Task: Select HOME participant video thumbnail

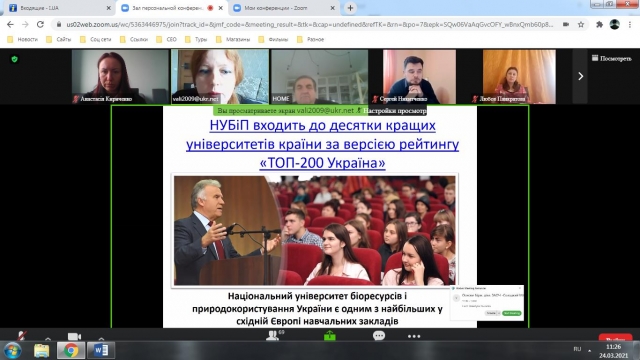Action: coord(320,76)
